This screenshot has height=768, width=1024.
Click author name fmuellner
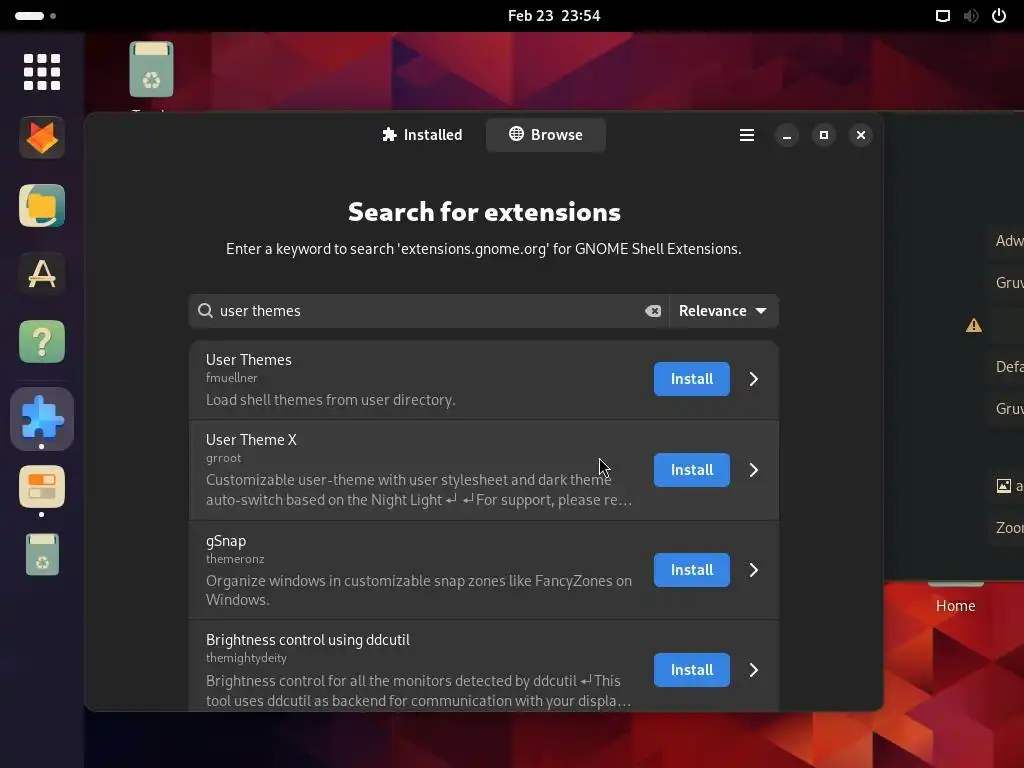232,378
